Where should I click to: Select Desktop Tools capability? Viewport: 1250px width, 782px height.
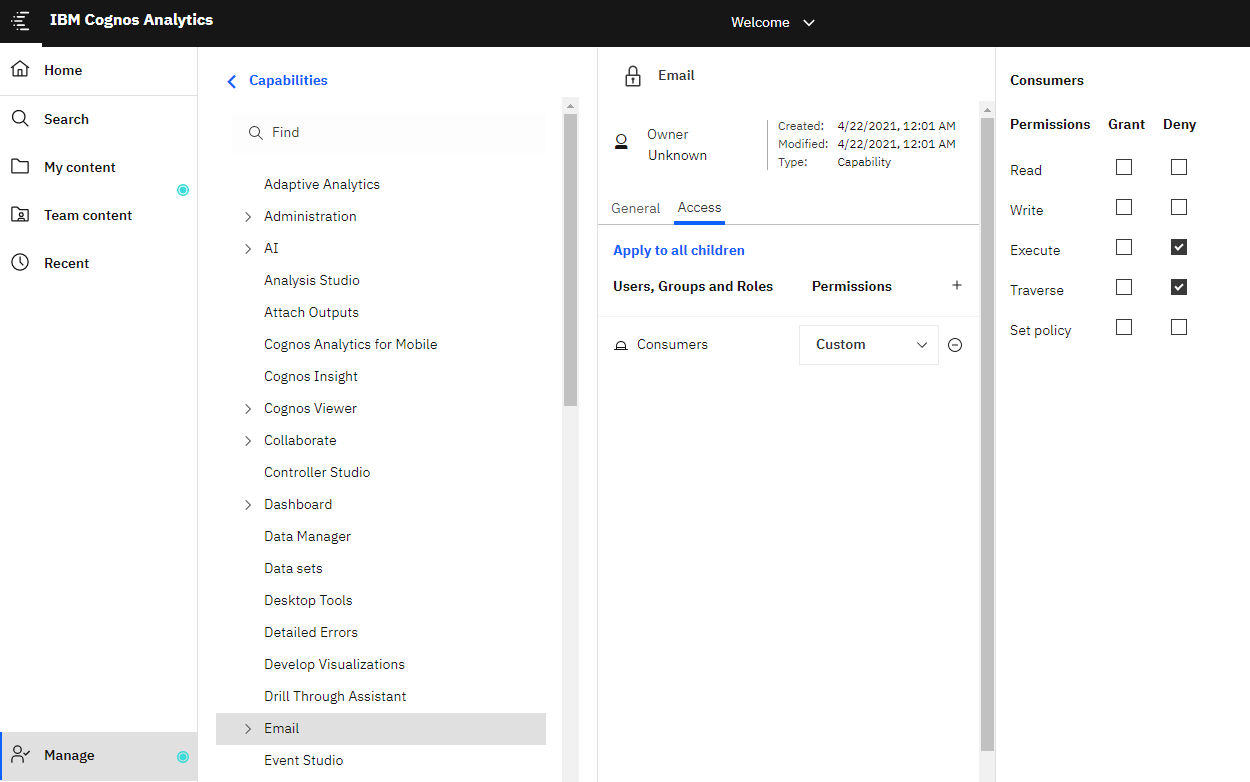click(308, 600)
